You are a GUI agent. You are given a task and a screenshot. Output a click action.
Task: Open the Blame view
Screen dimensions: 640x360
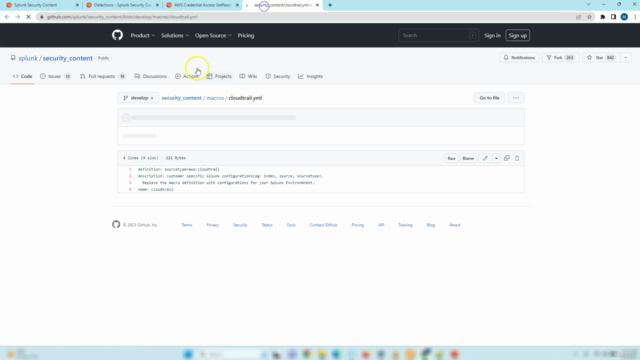pyautogui.click(x=468, y=158)
